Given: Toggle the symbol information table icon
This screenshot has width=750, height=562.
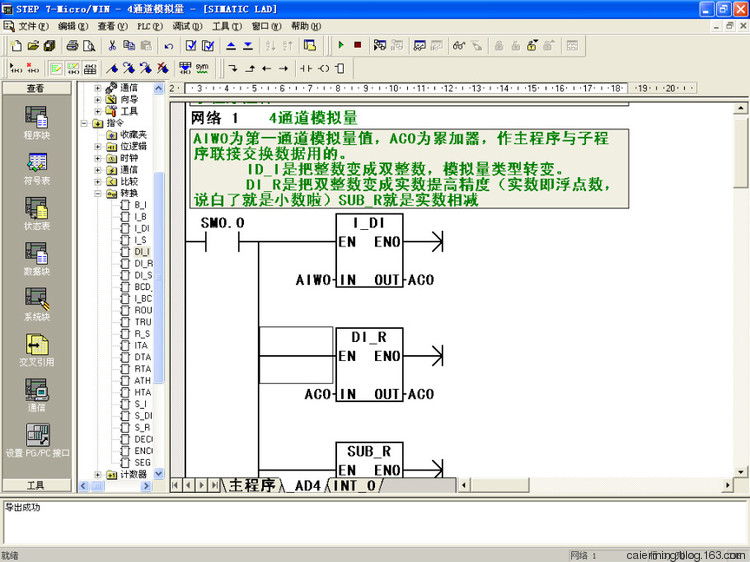Looking at the screenshot, I should (90, 68).
